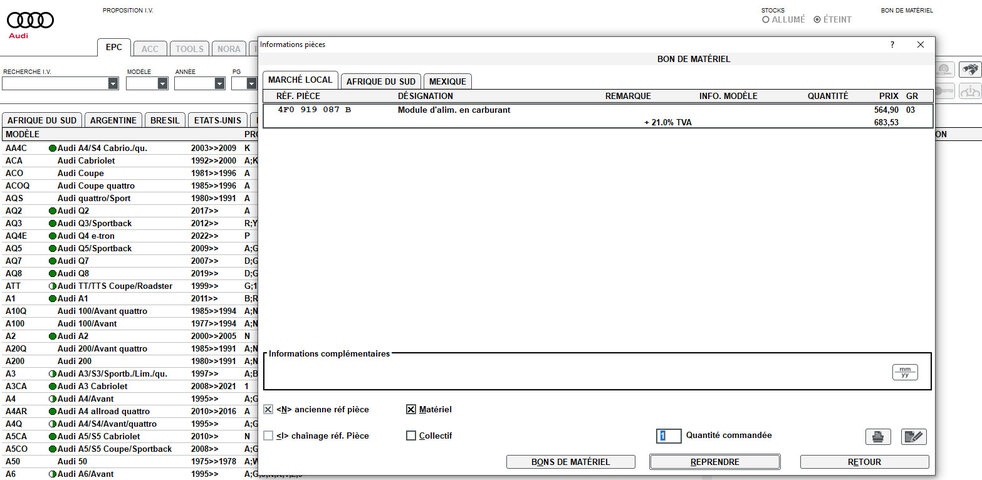Screen dimensions: 982x480
Task: Select the MEXIQUE tab in dialog
Action: click(x=447, y=81)
